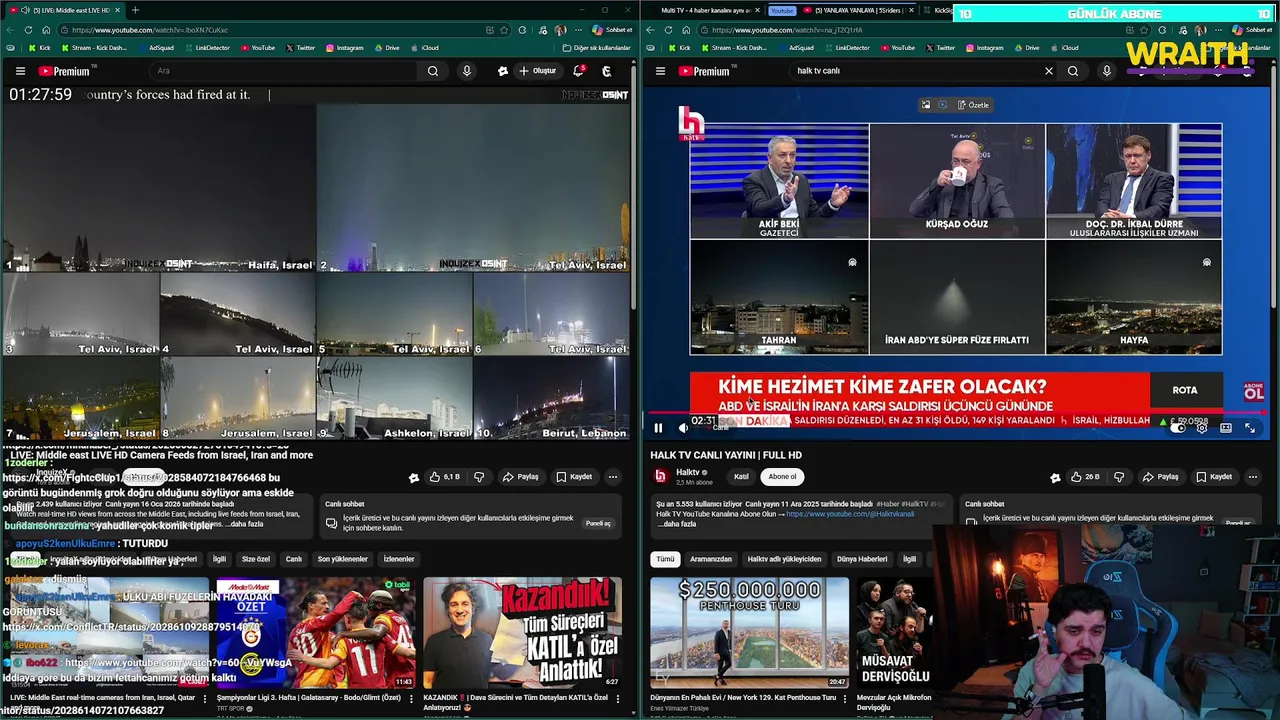Expand Halk TV description with ...daha fazla

pos(676,524)
